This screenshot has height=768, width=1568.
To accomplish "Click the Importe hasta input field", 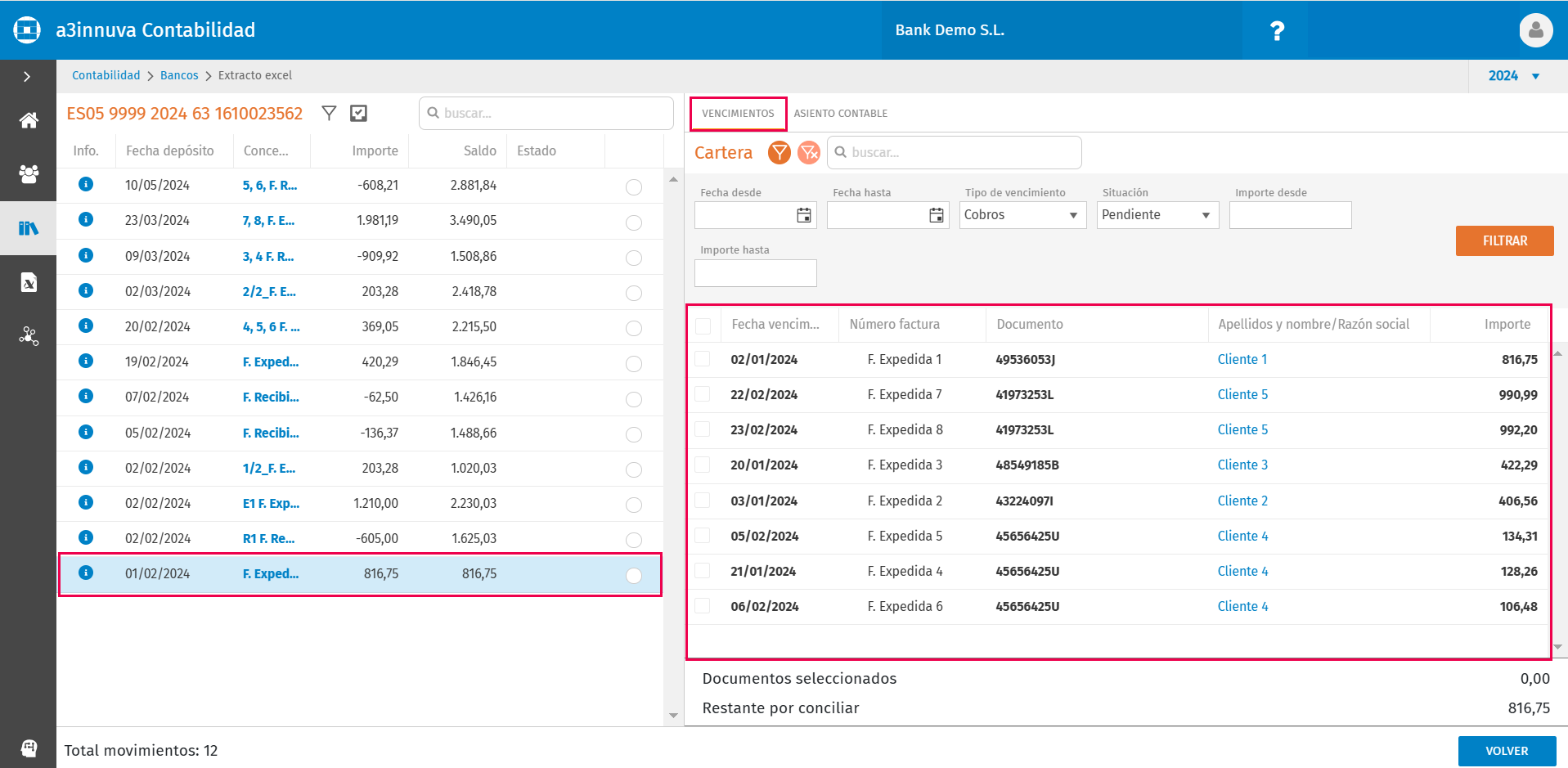I will coord(756,273).
